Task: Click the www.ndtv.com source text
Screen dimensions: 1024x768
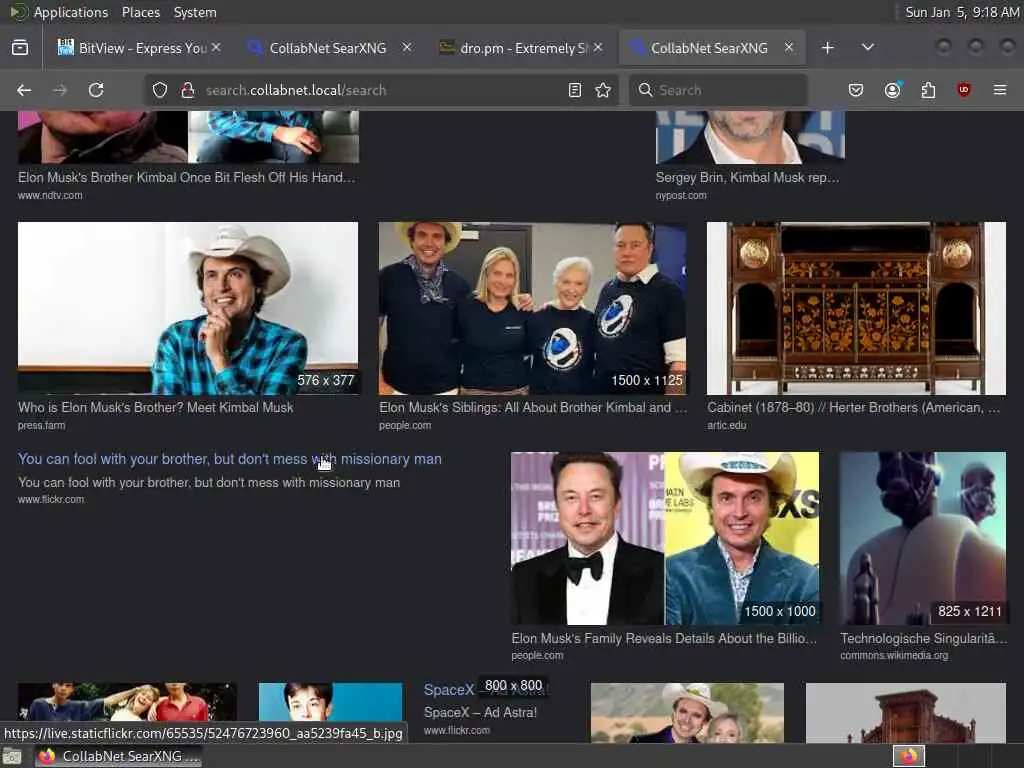Action: coord(50,195)
